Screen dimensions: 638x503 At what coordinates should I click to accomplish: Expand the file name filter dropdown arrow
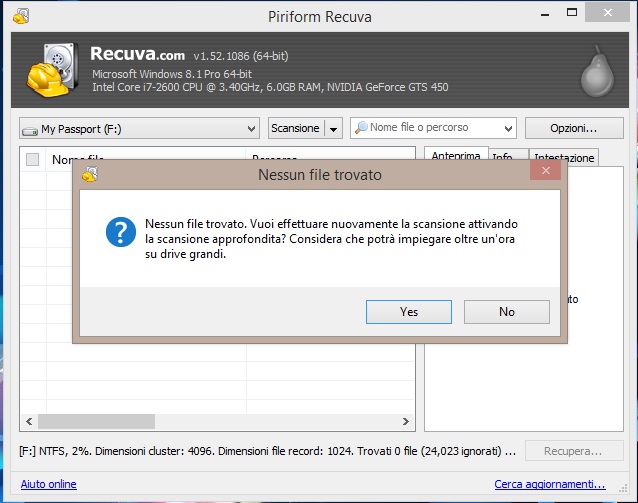pos(508,129)
